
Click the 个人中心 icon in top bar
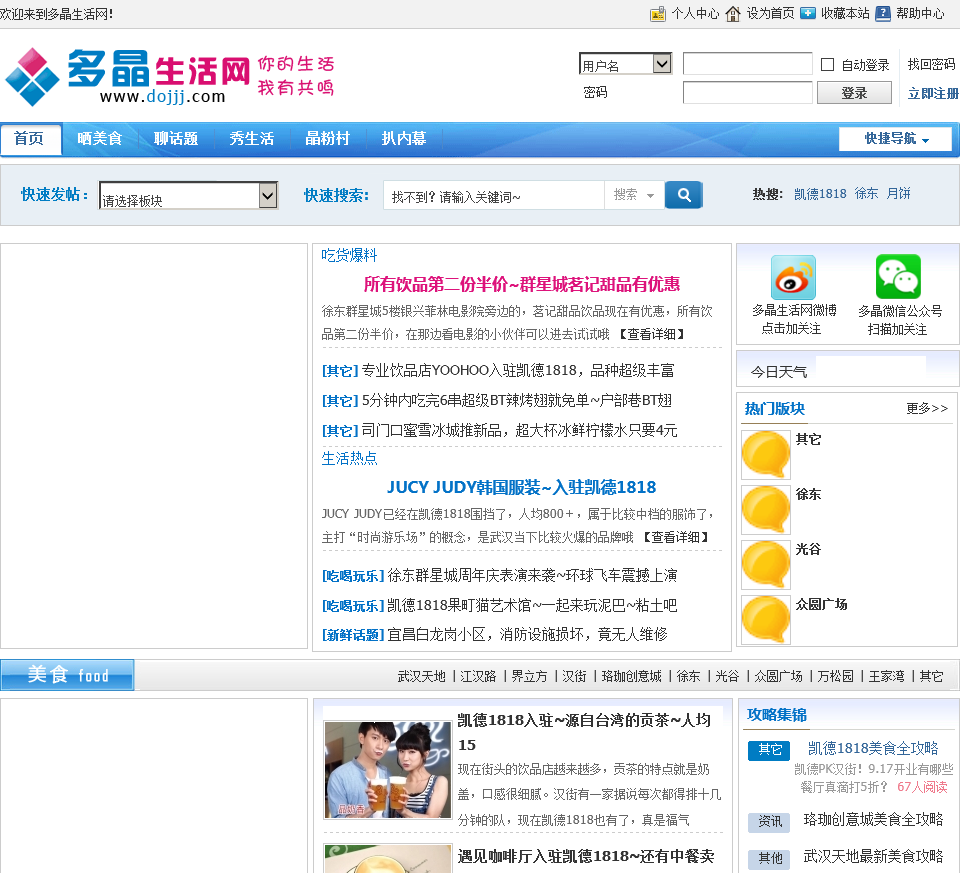pos(658,13)
